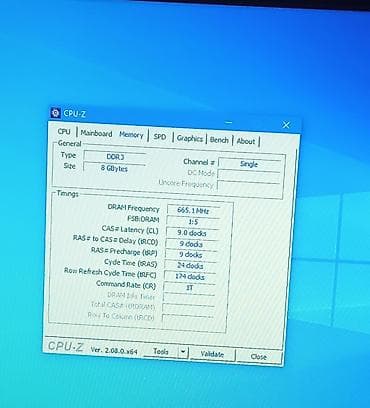The image size is (370, 408).
Task: Click the CPU-Z title bar text
Action: point(75,114)
